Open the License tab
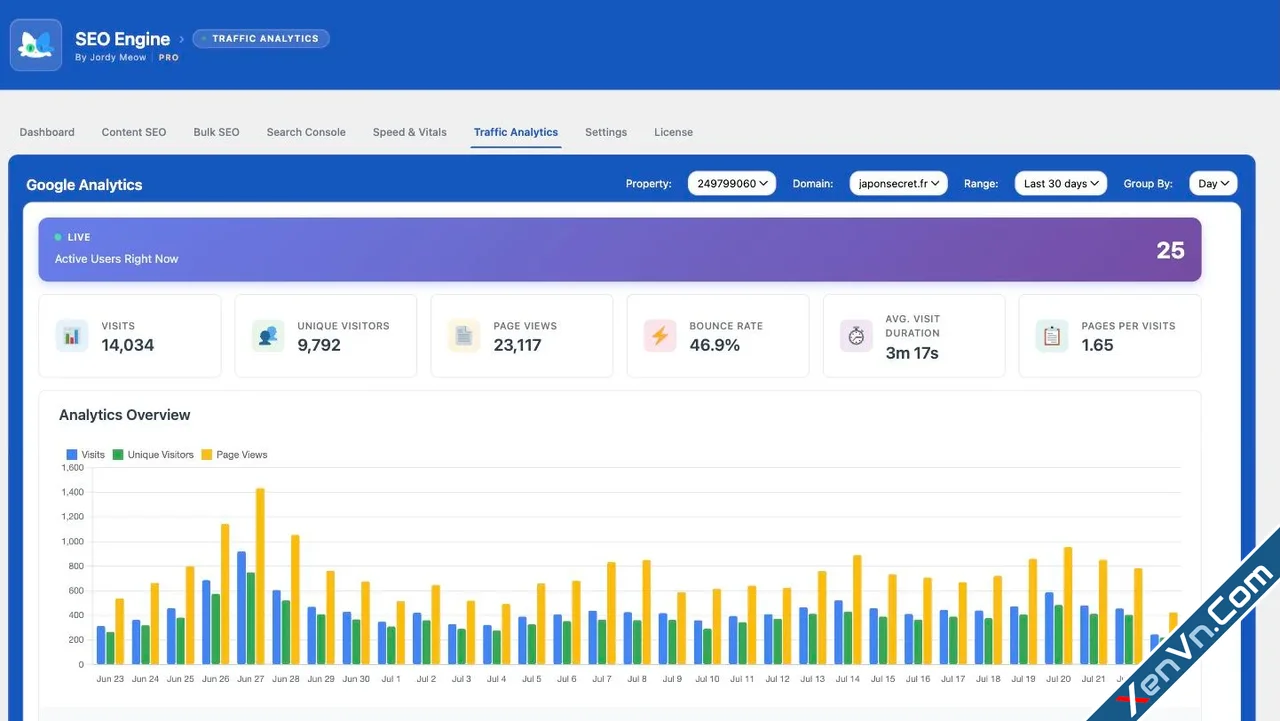 coord(673,132)
